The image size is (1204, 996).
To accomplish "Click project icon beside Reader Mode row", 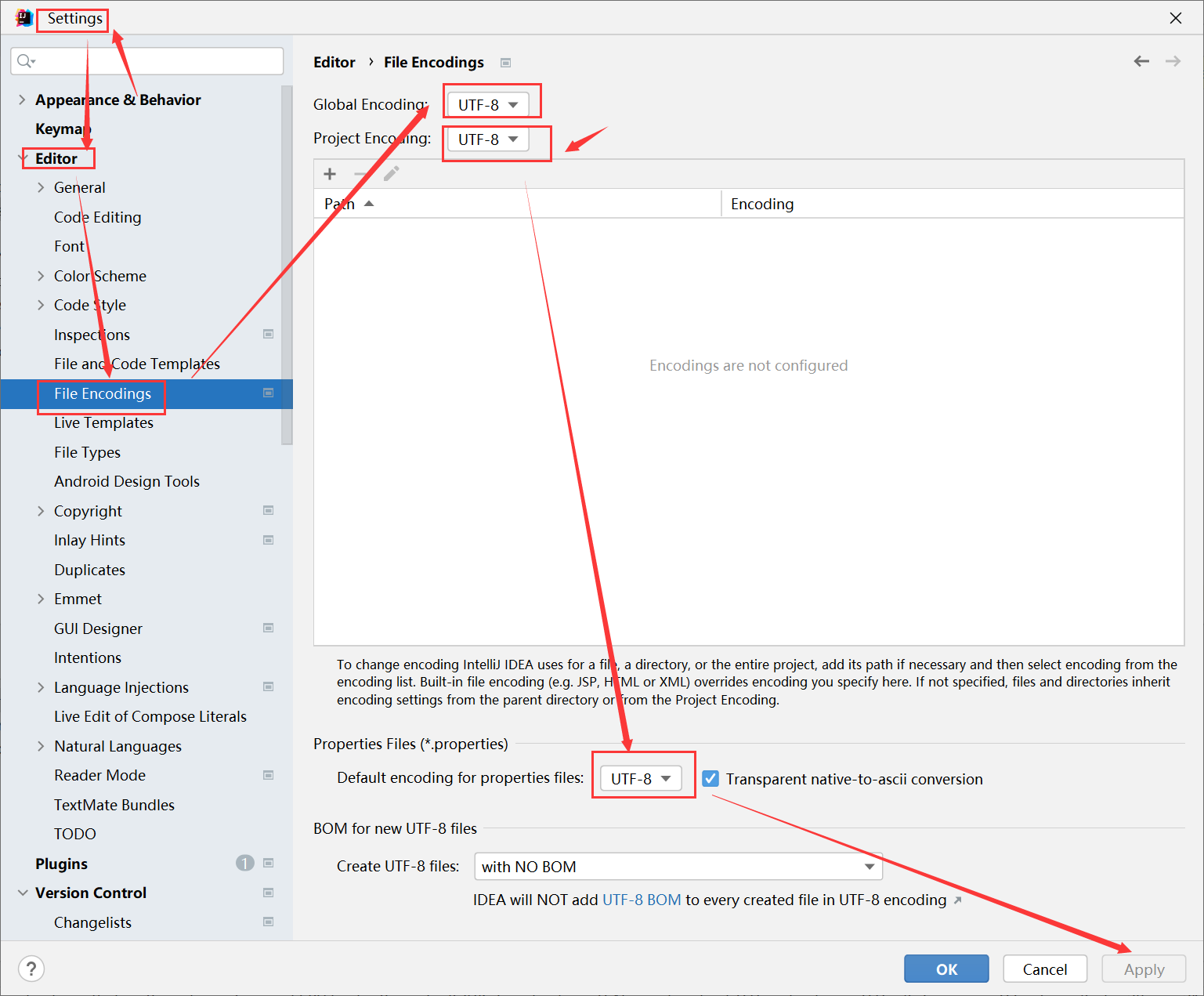I will [268, 775].
